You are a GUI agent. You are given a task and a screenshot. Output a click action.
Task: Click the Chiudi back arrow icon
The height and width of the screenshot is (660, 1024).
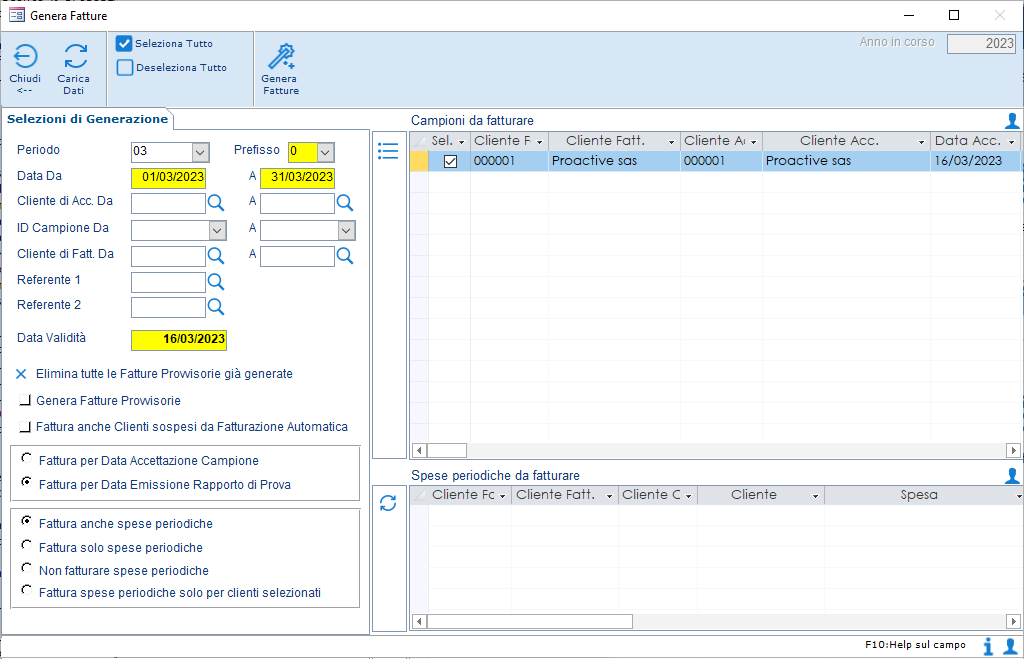pos(25,56)
